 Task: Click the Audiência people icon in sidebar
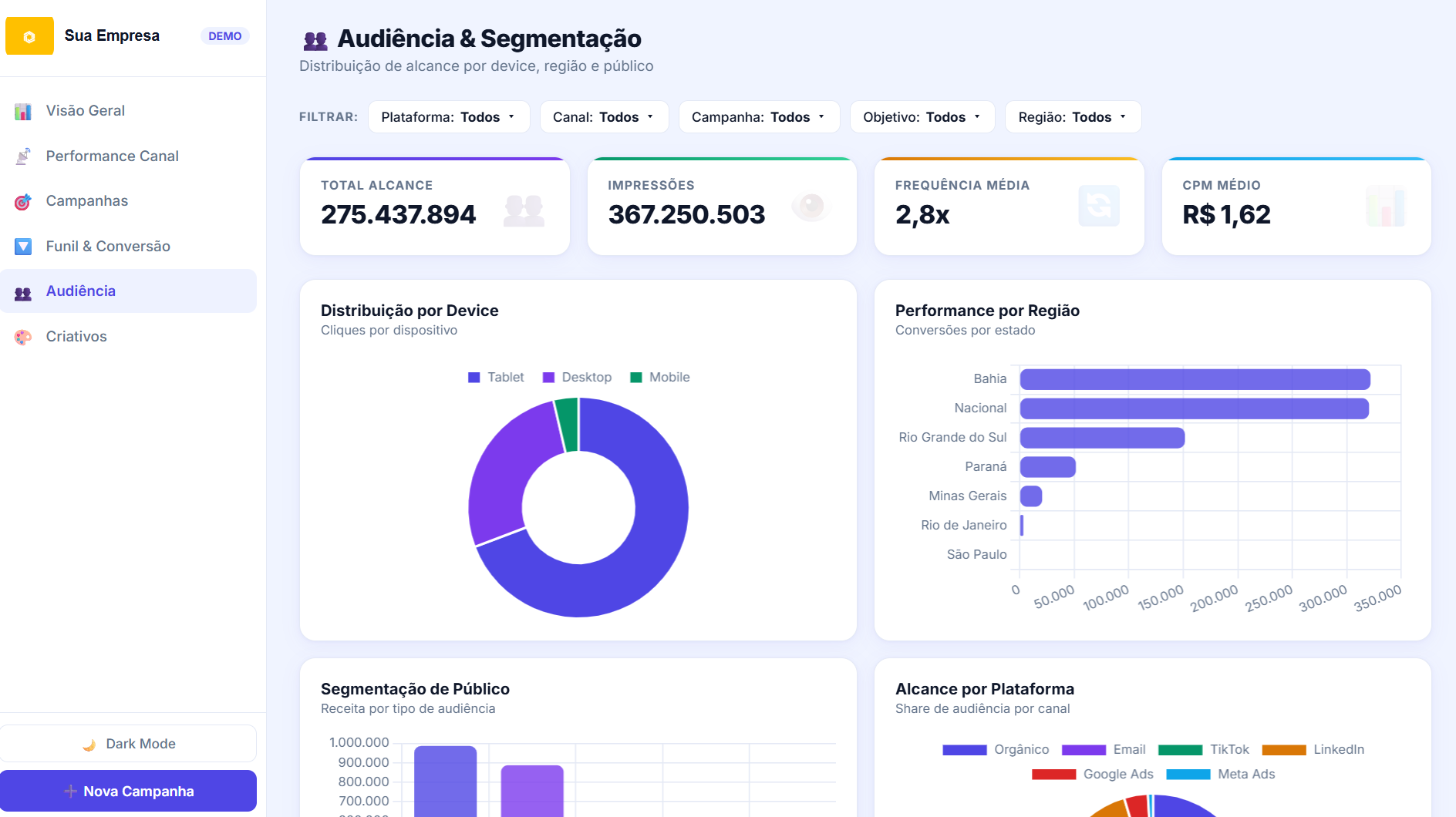(x=23, y=292)
